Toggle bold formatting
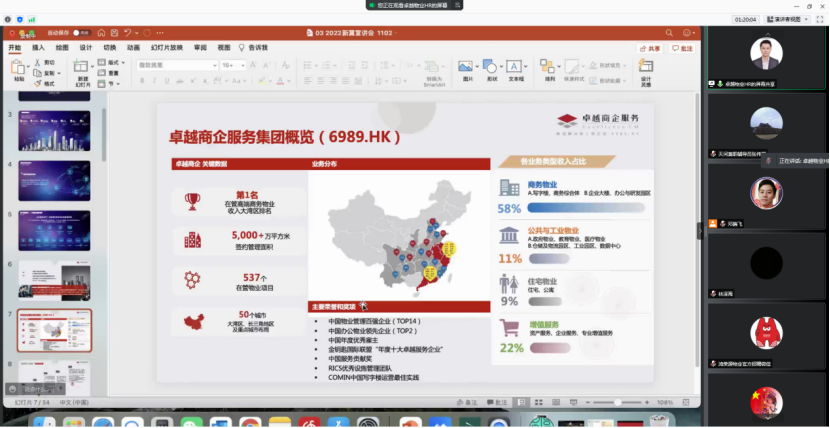Viewport: 830px width, 428px height. point(142,81)
